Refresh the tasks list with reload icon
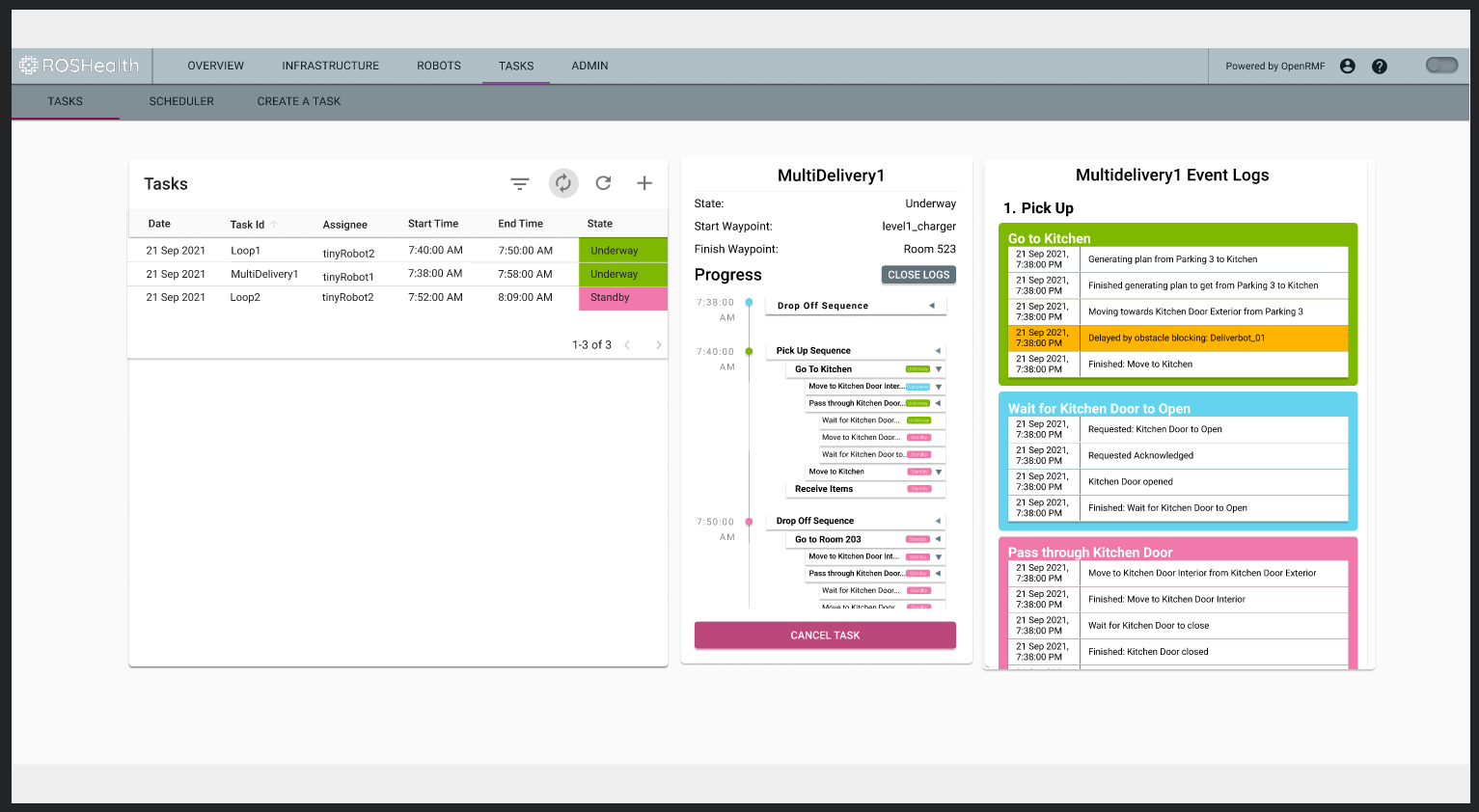The image size is (1479, 812). point(604,183)
